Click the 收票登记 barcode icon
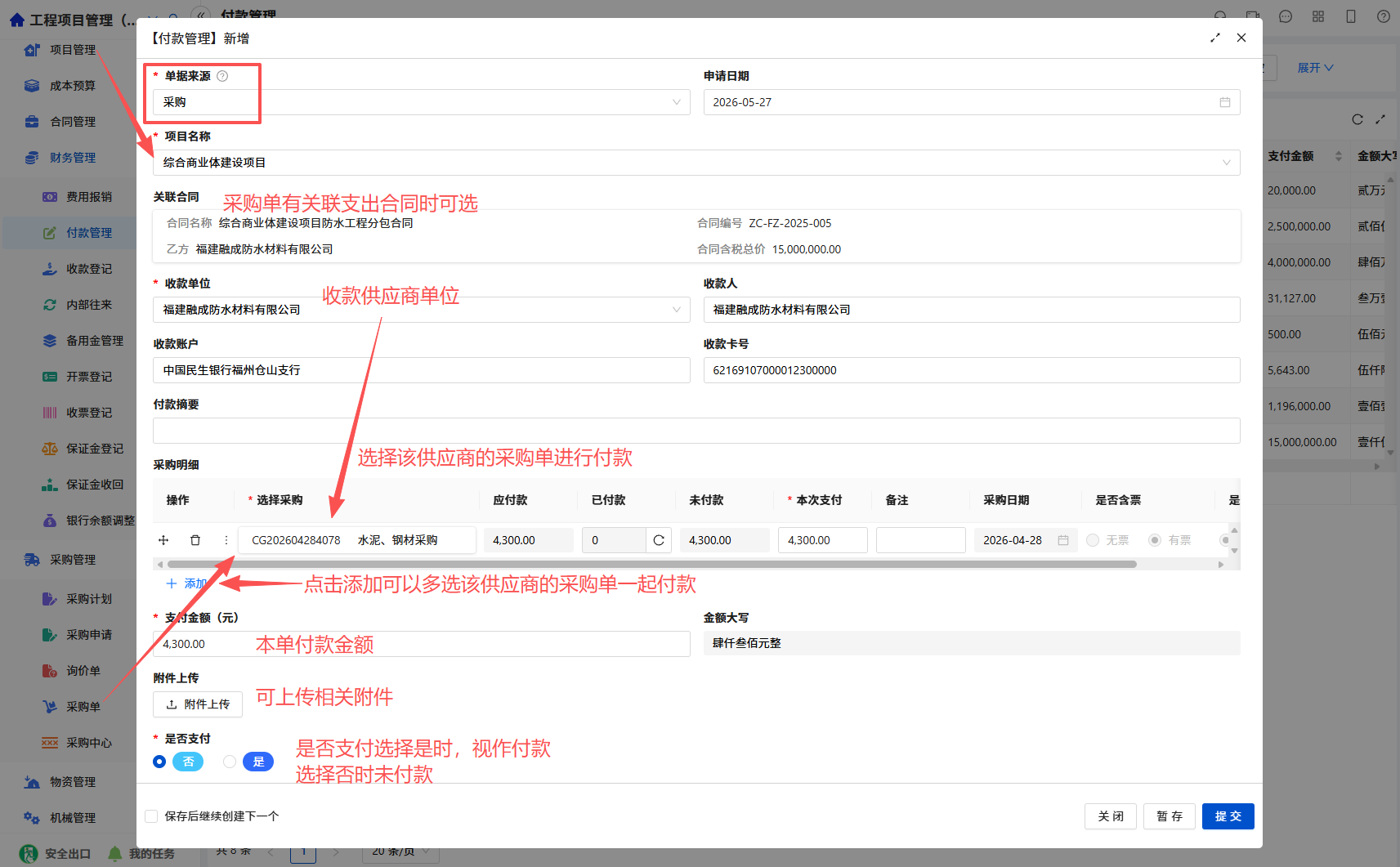The height and width of the screenshot is (867, 1400). [x=50, y=413]
